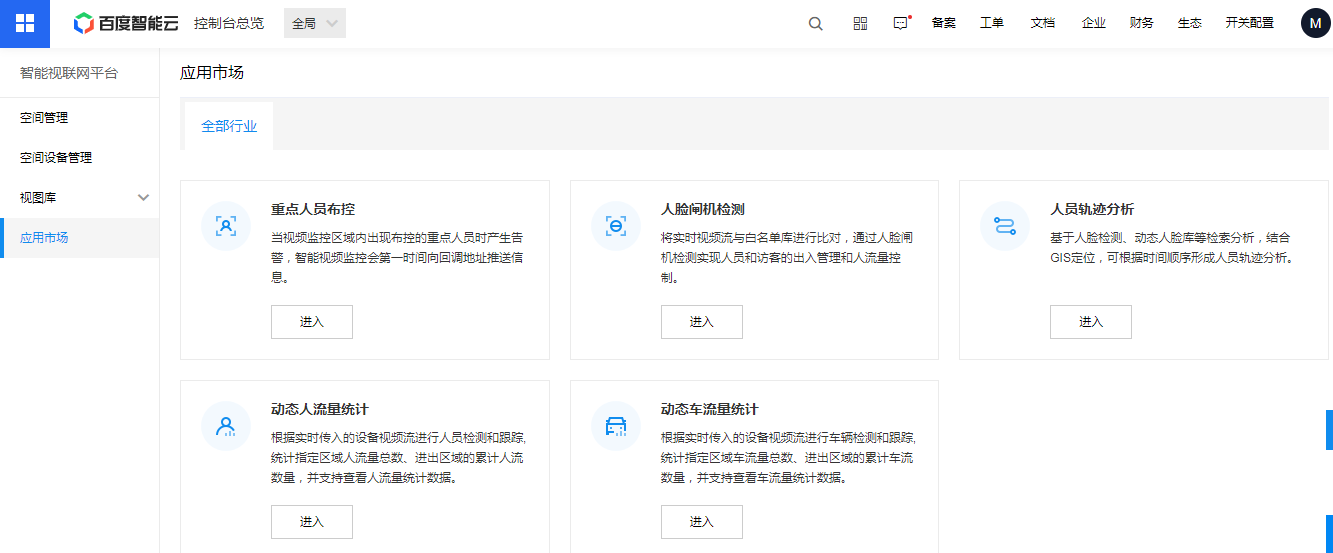The height and width of the screenshot is (553, 1333).
Task: Select the 全部行业 tab
Action: point(229,126)
